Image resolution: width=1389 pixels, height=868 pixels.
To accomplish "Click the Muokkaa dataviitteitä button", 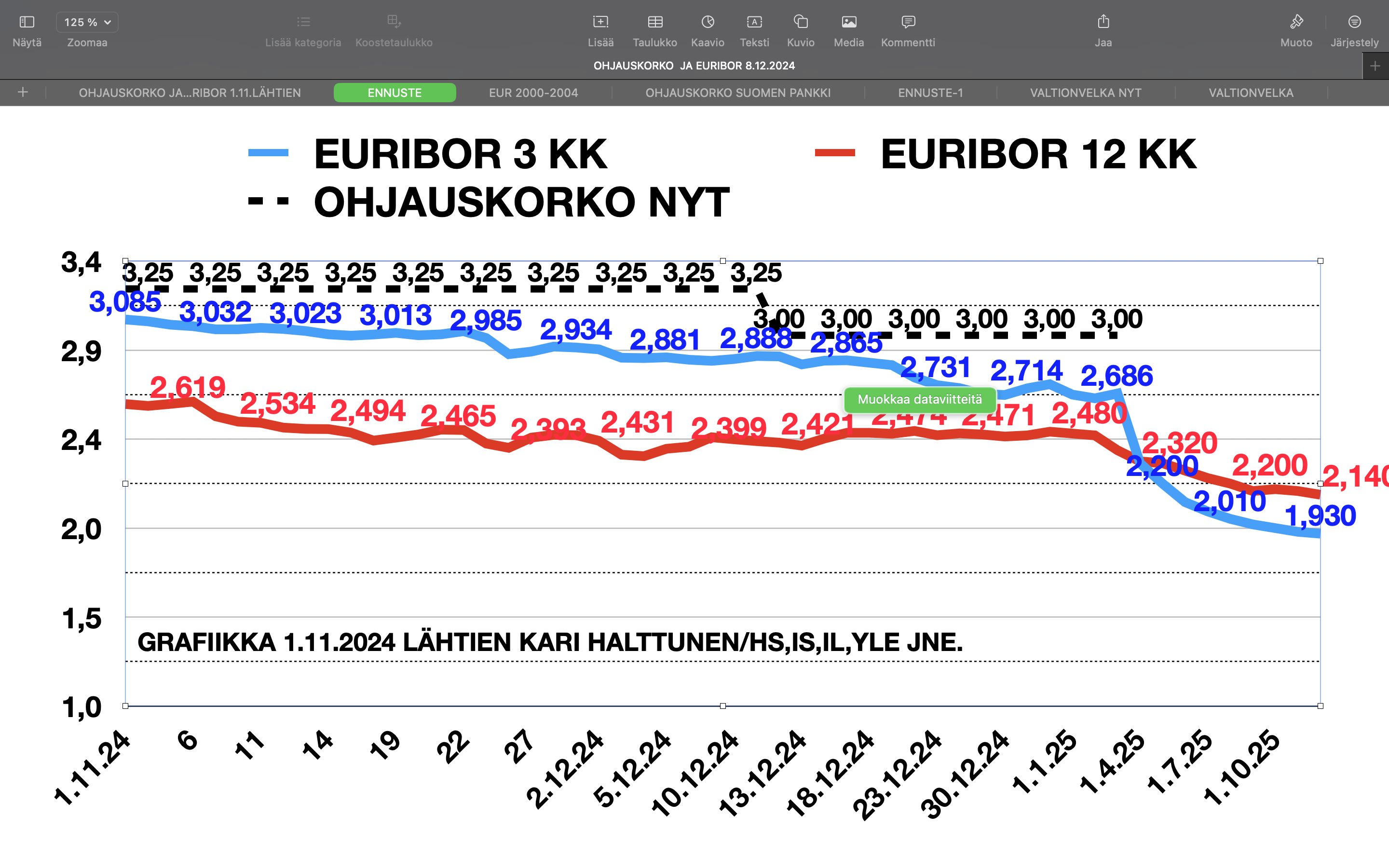I will click(x=920, y=400).
